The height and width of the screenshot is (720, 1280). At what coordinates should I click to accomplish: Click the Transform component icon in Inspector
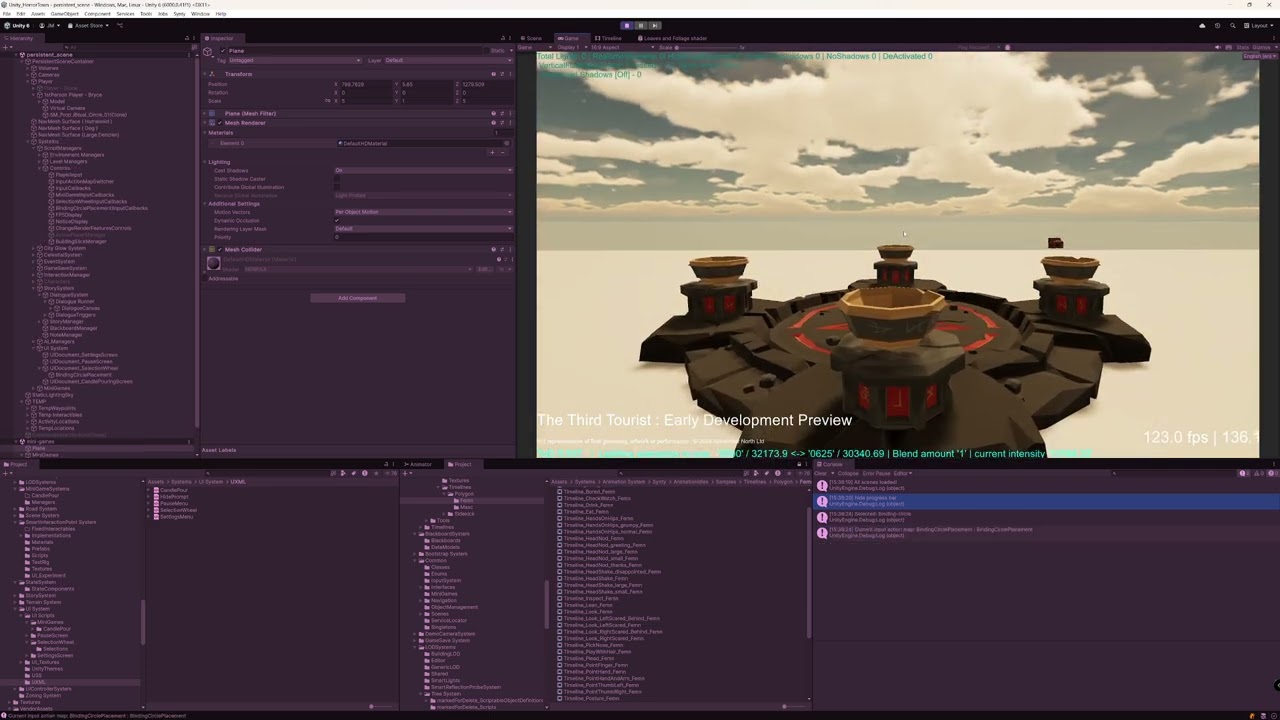(x=212, y=74)
